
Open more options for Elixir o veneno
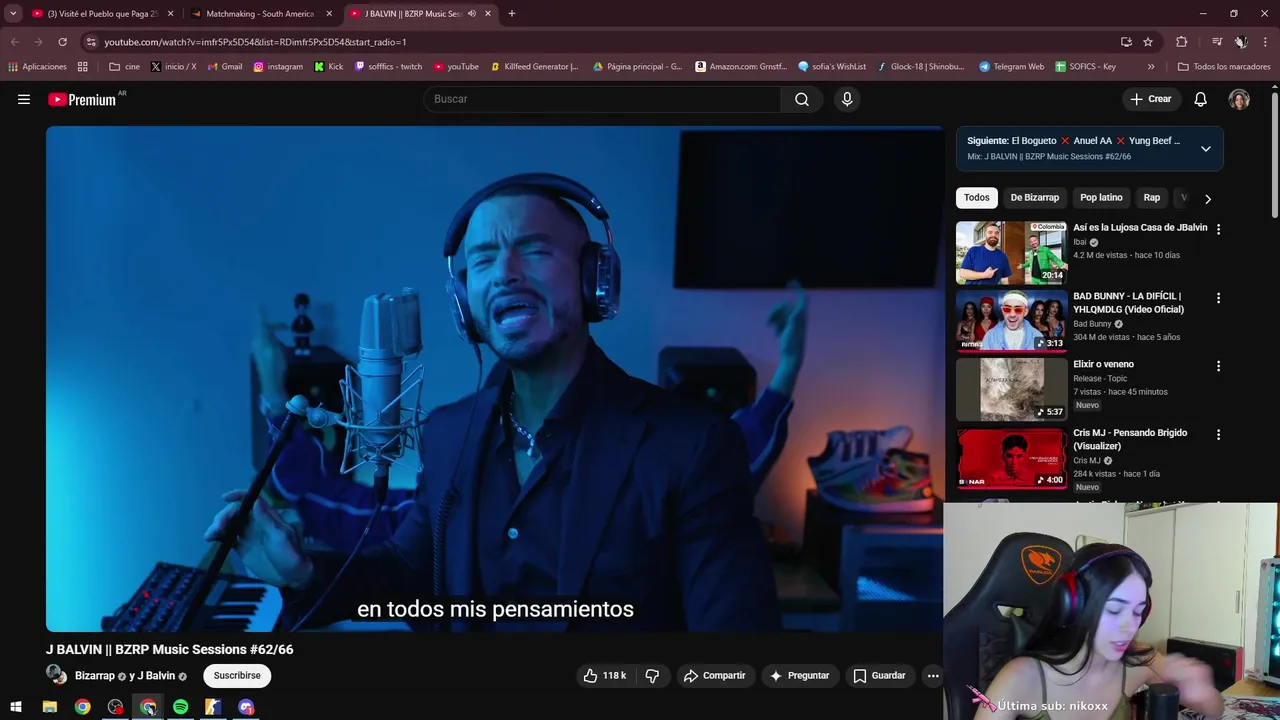point(1218,366)
